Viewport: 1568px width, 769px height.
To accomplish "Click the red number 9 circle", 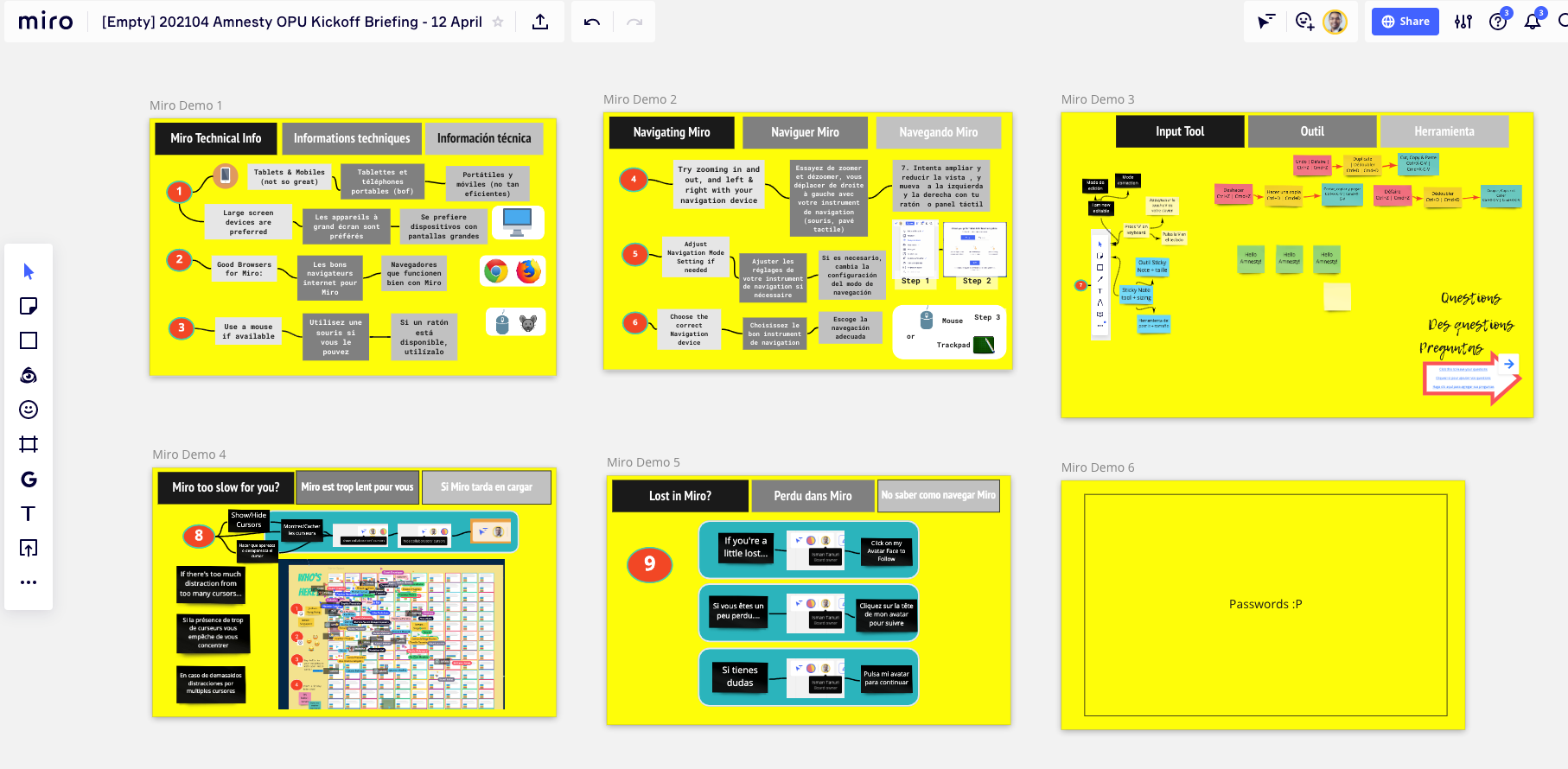I will click(x=649, y=564).
